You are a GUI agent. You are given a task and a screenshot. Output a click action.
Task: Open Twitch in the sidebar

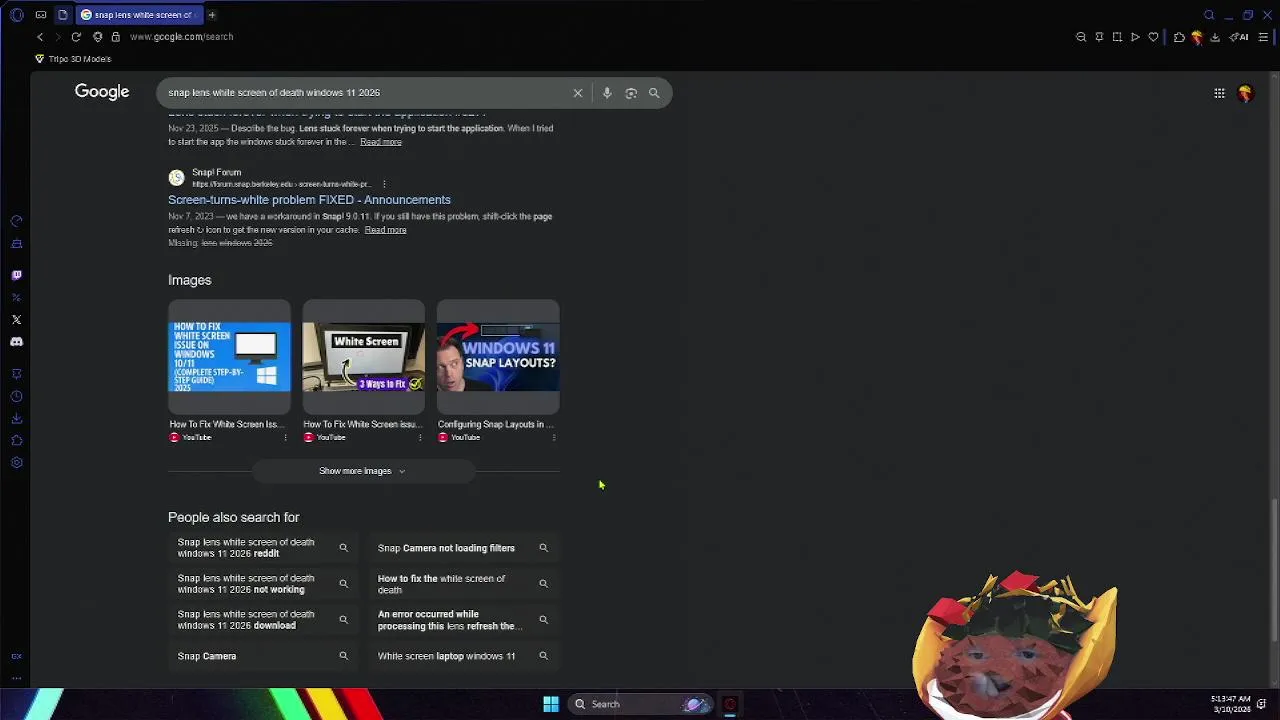[16, 275]
